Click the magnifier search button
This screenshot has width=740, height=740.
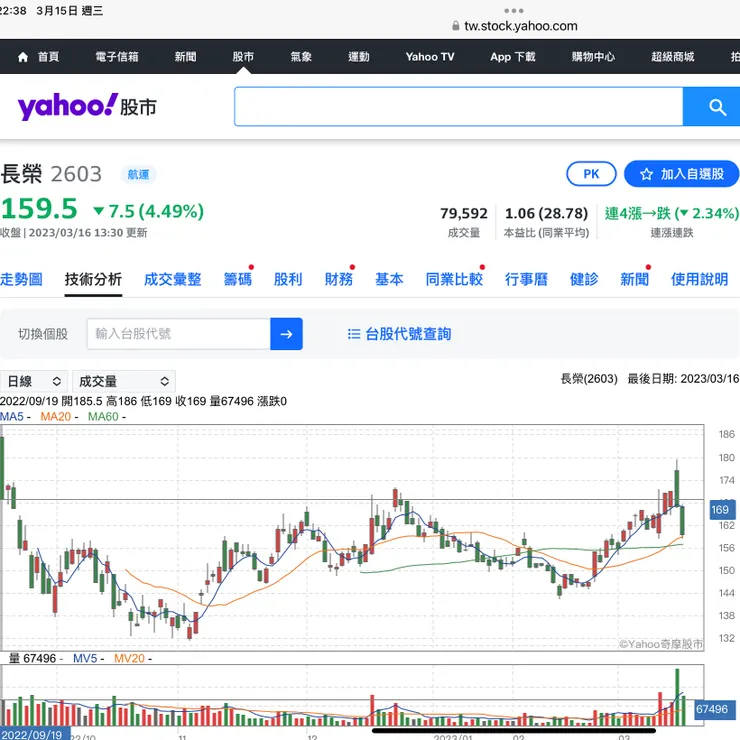[x=714, y=107]
